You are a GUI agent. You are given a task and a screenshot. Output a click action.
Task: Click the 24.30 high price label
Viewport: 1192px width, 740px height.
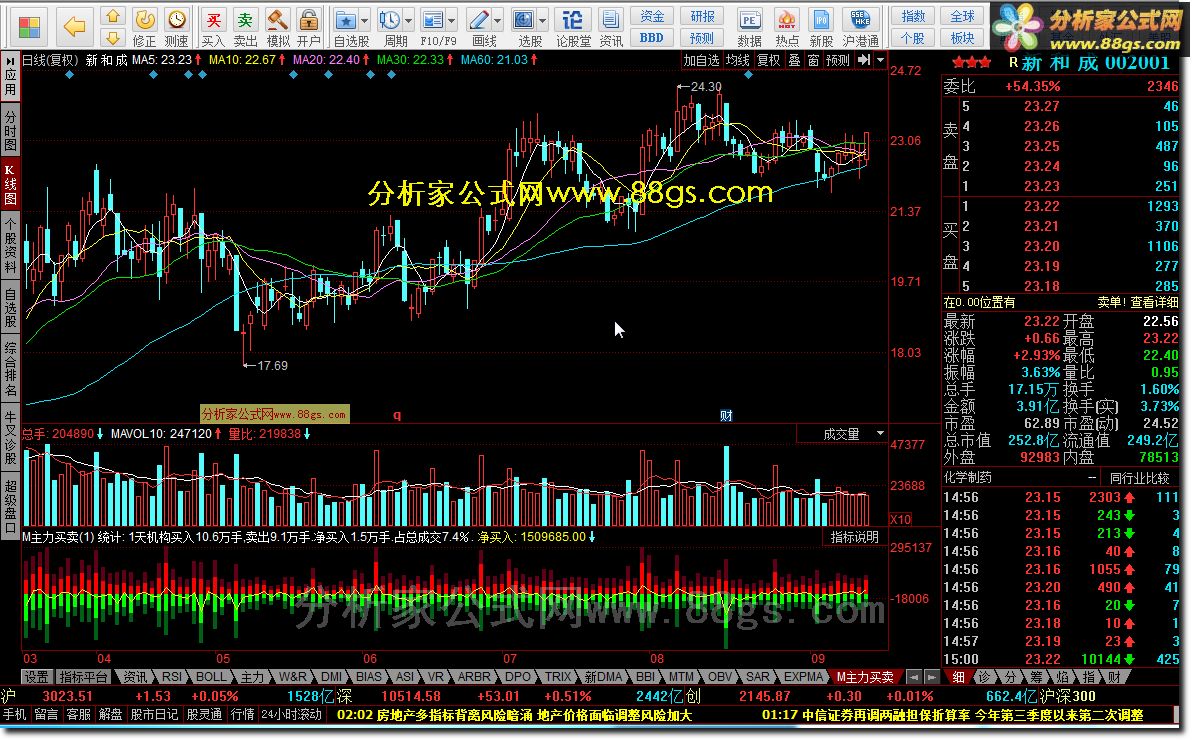coord(706,87)
